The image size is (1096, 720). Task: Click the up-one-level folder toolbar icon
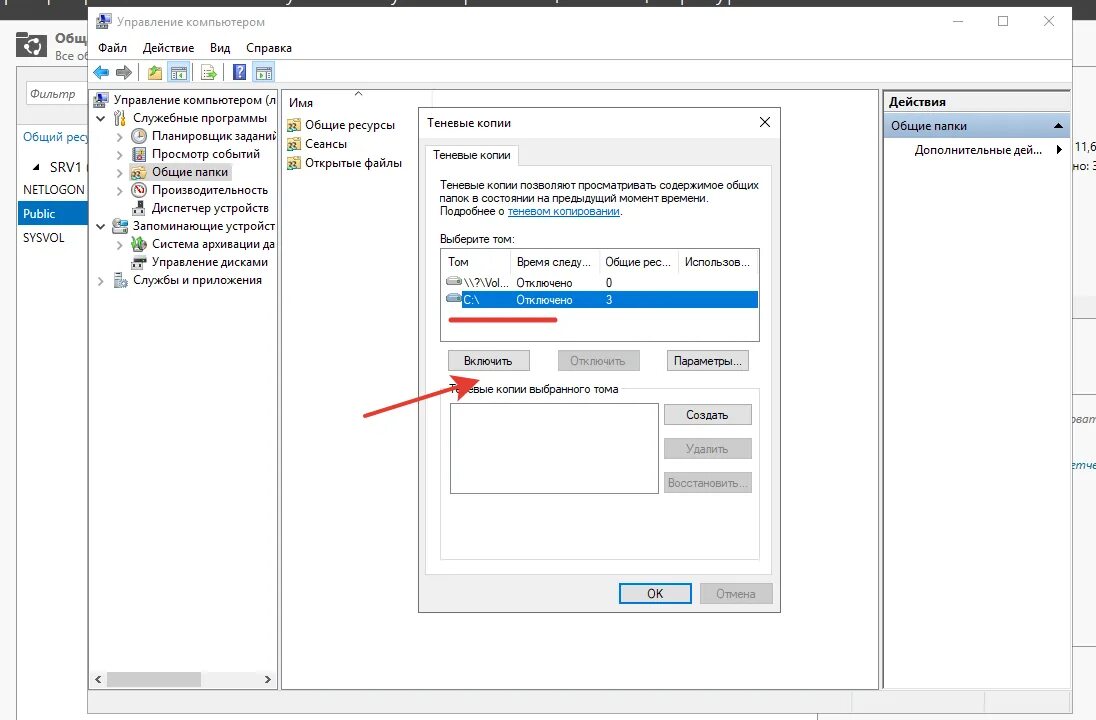[x=154, y=72]
